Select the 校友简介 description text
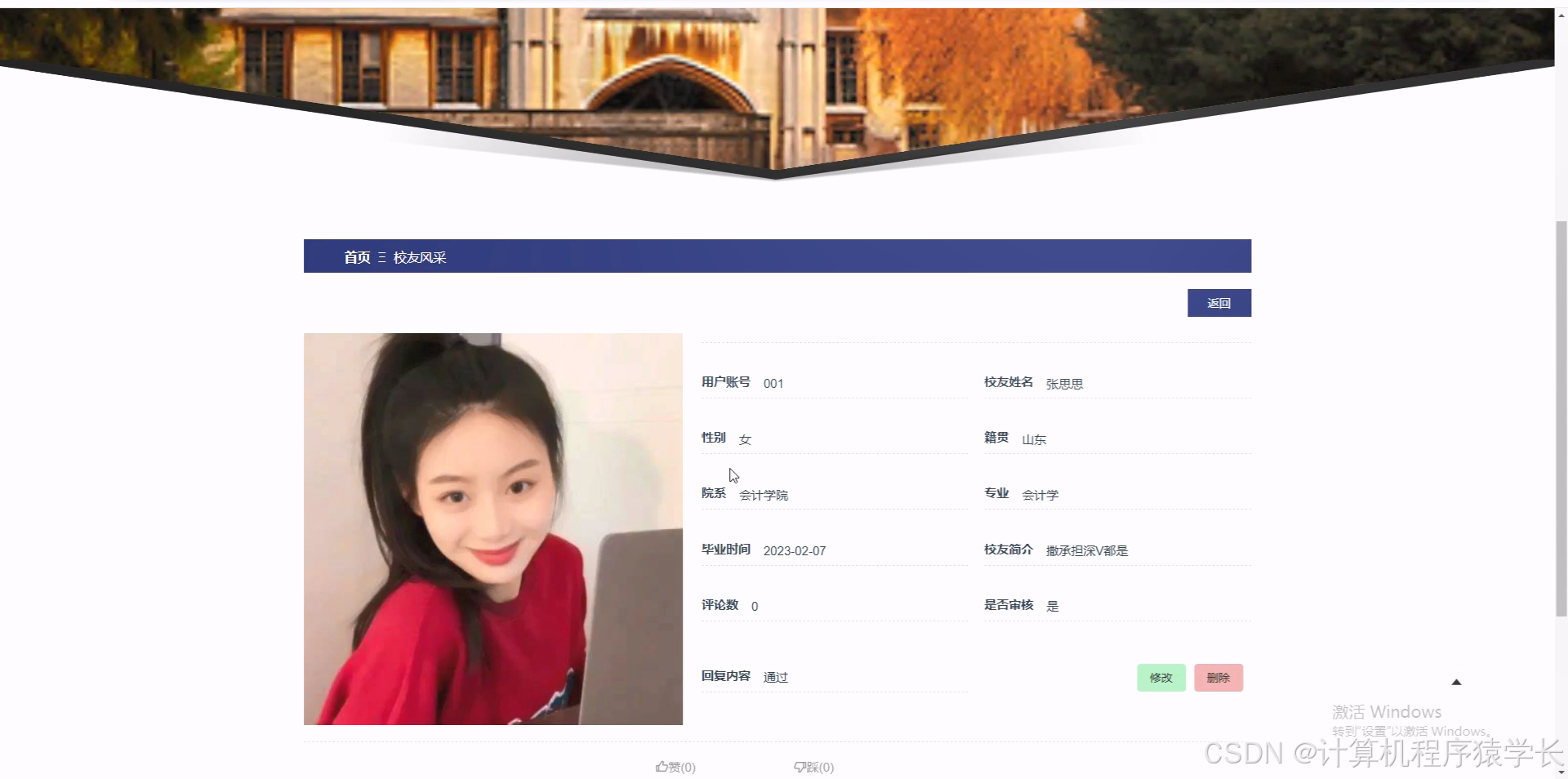The image size is (1568, 779). tap(1087, 551)
